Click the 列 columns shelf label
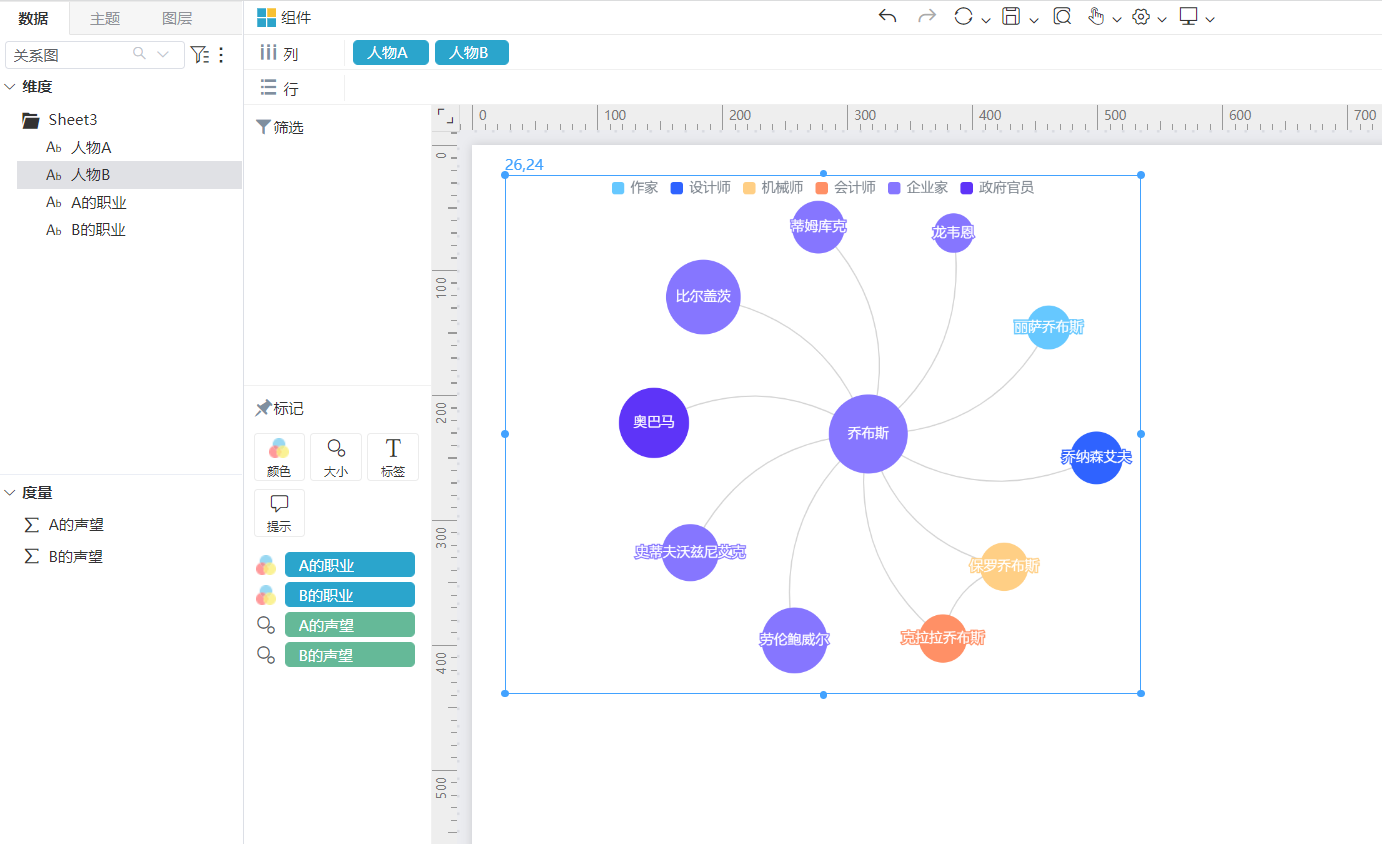The height and width of the screenshot is (844, 1382). (x=279, y=54)
